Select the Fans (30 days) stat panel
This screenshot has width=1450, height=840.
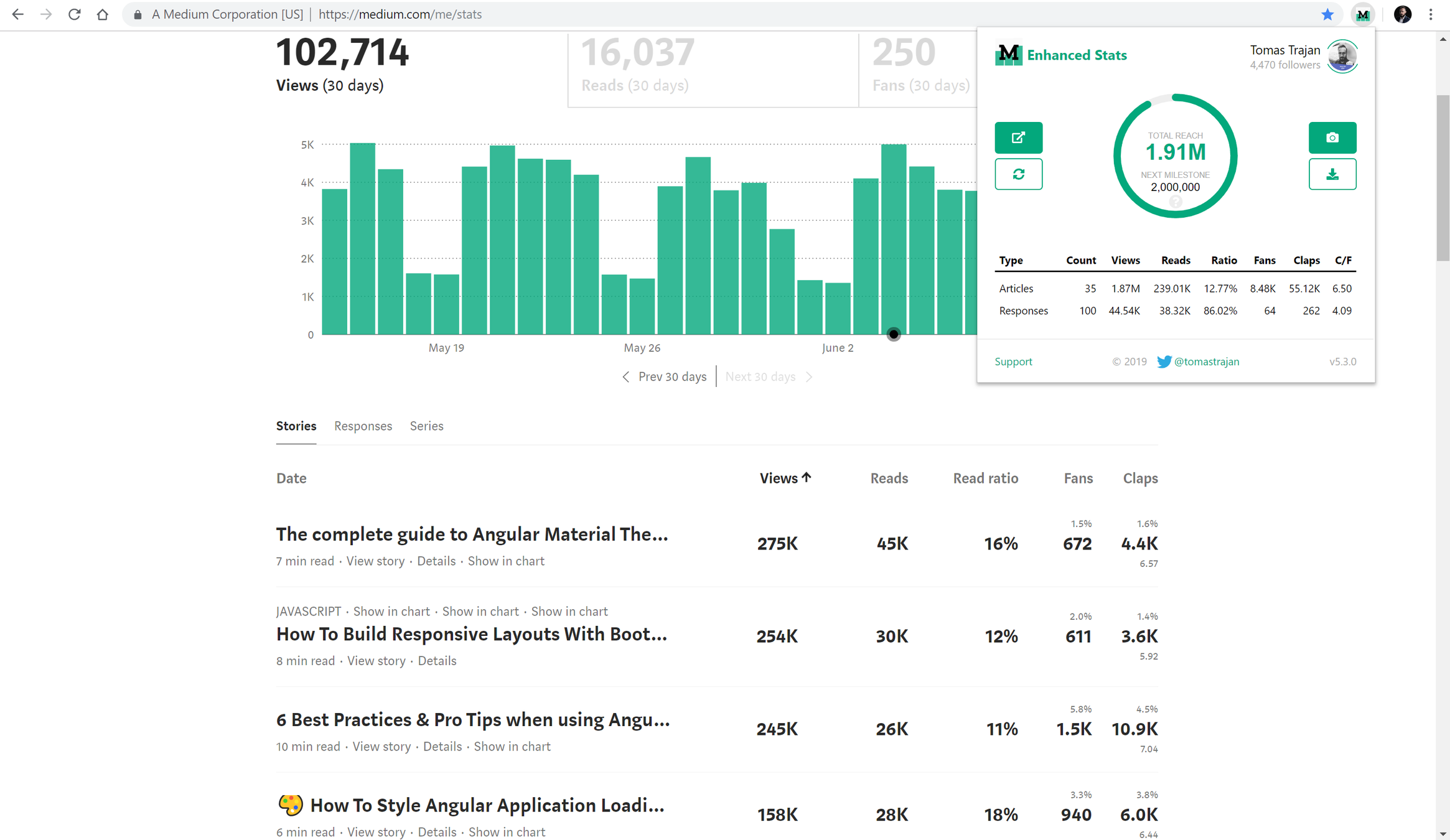coord(919,68)
